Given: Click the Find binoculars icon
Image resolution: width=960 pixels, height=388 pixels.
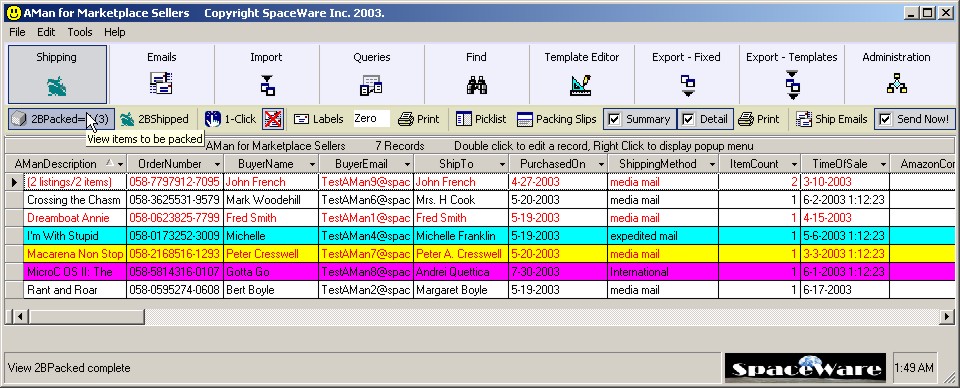Looking at the screenshot, I should tap(476, 84).
